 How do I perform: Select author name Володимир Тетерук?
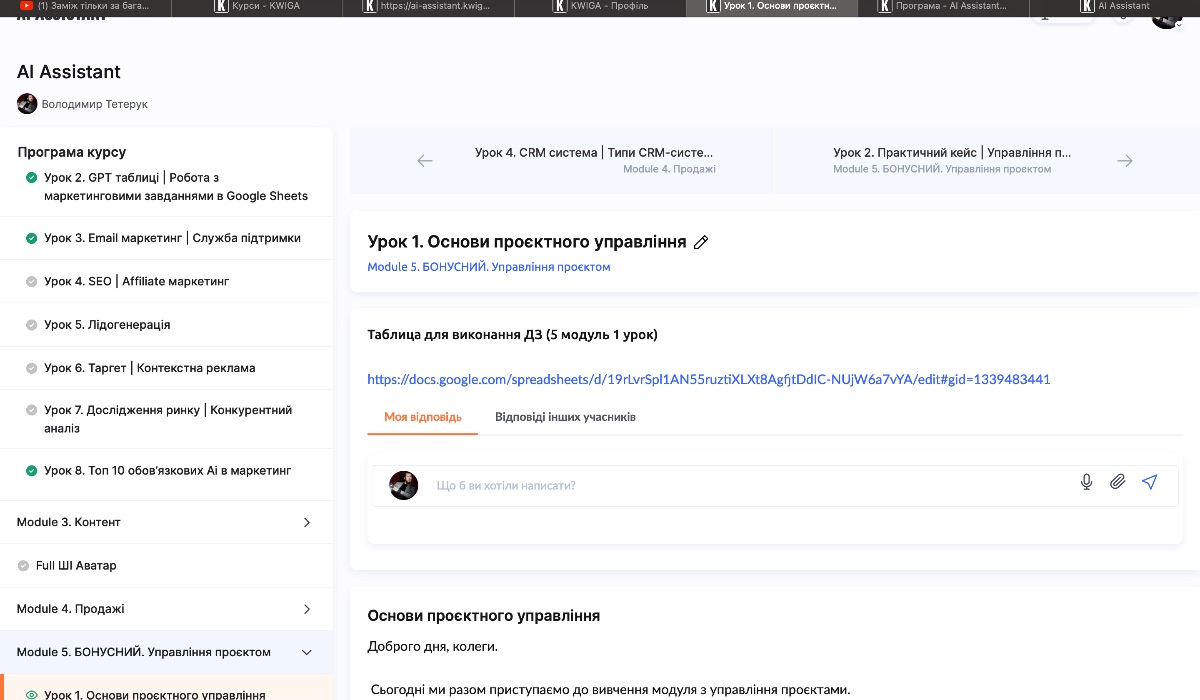pyautogui.click(x=95, y=104)
